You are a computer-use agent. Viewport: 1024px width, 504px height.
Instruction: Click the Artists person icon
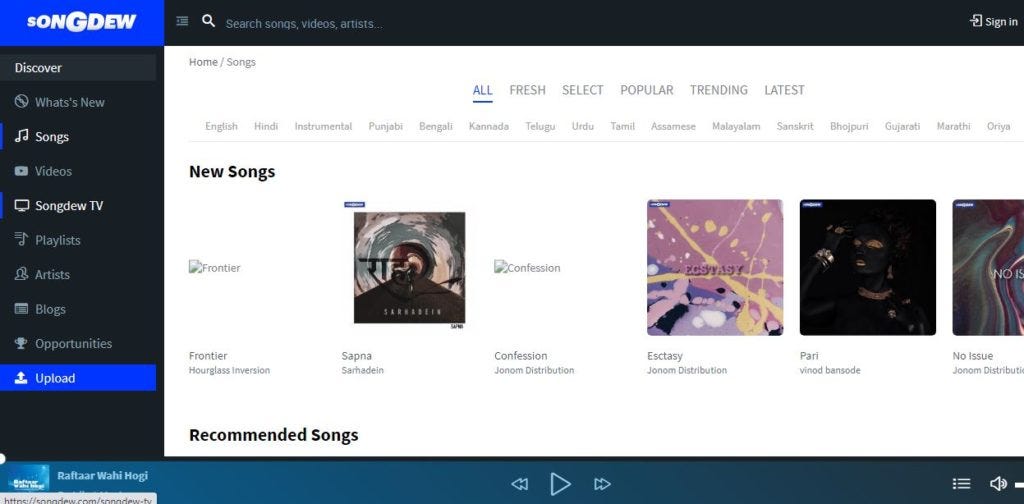click(x=22, y=274)
